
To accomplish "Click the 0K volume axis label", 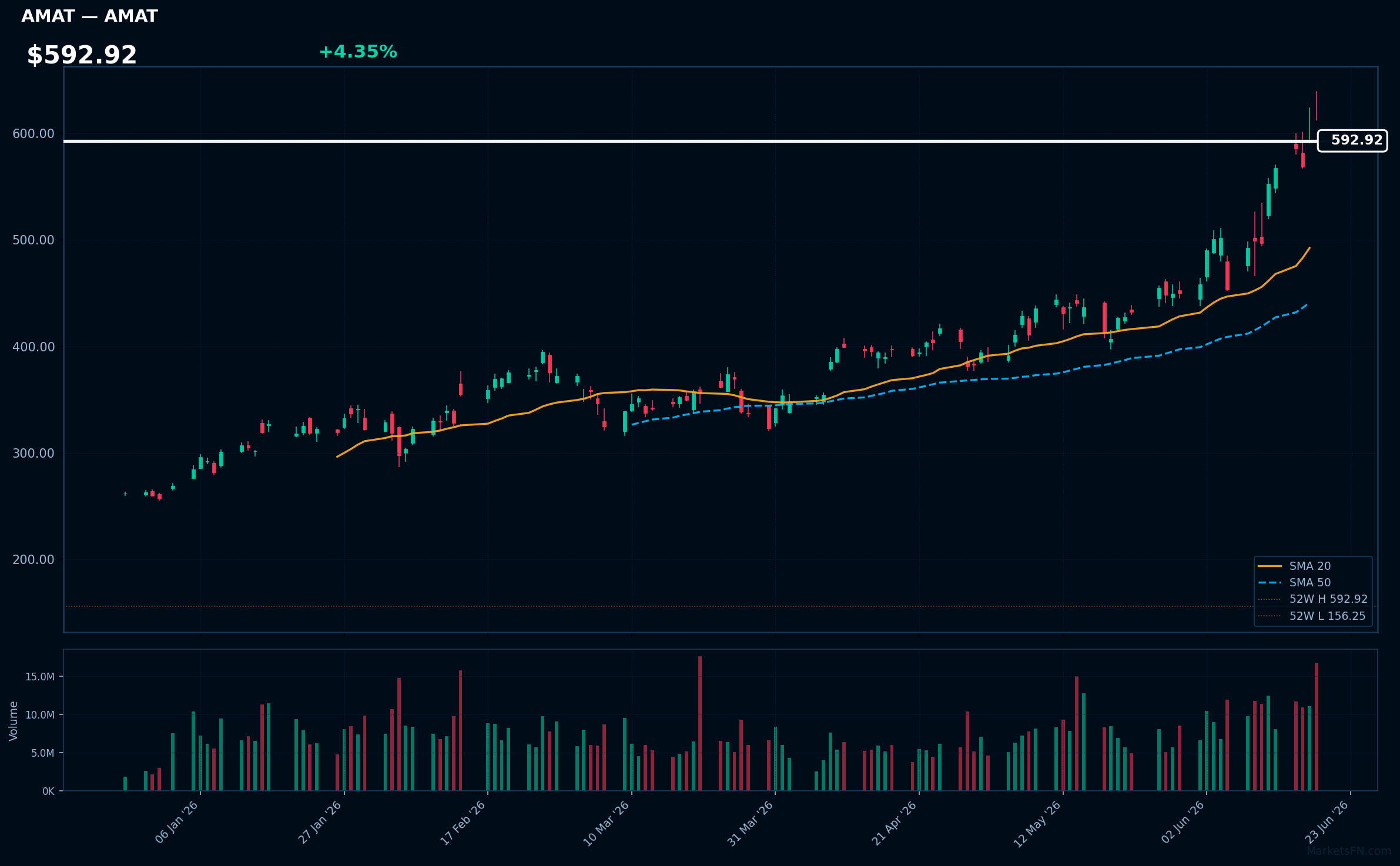I will pos(48,791).
